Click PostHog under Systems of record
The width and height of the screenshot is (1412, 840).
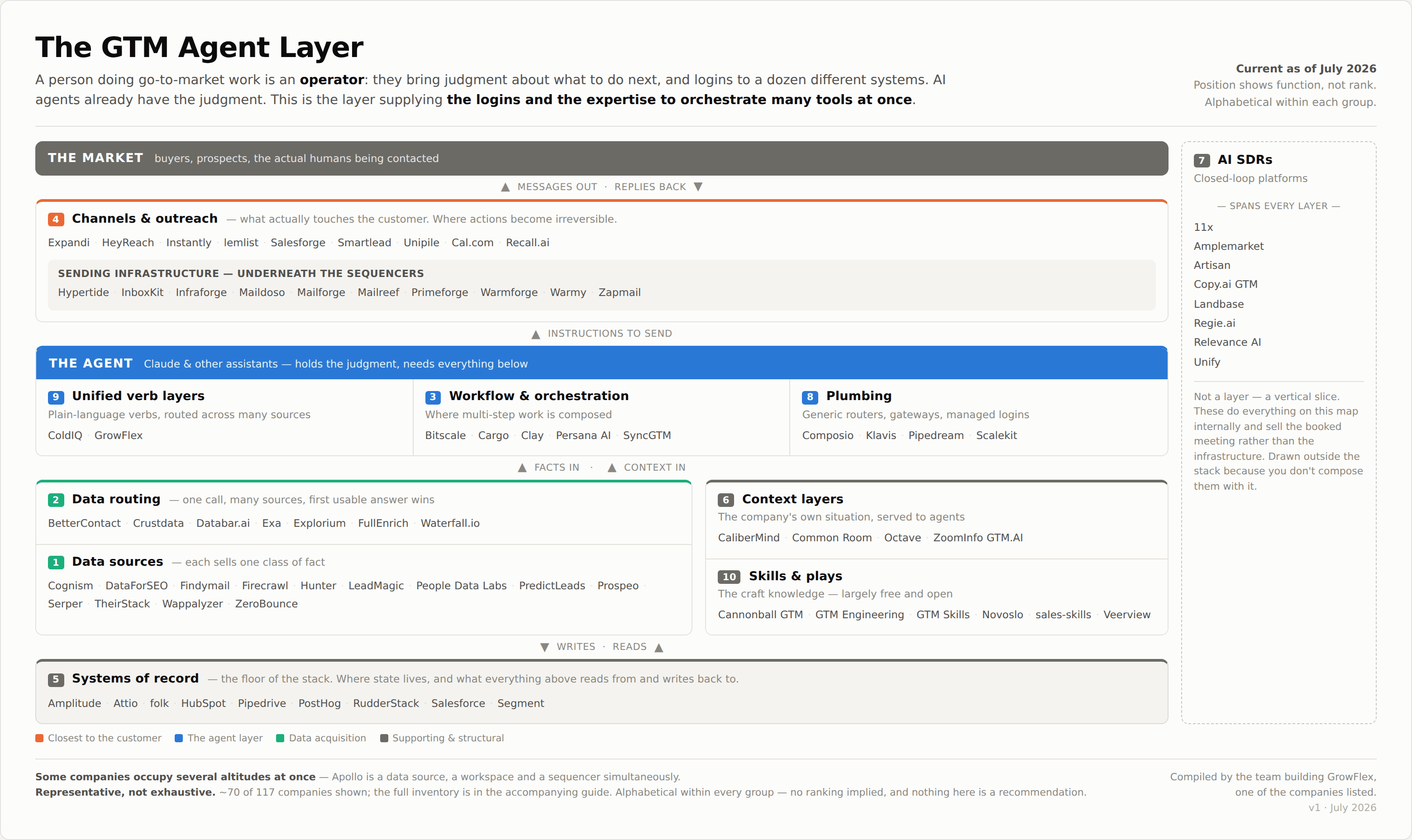(x=320, y=704)
